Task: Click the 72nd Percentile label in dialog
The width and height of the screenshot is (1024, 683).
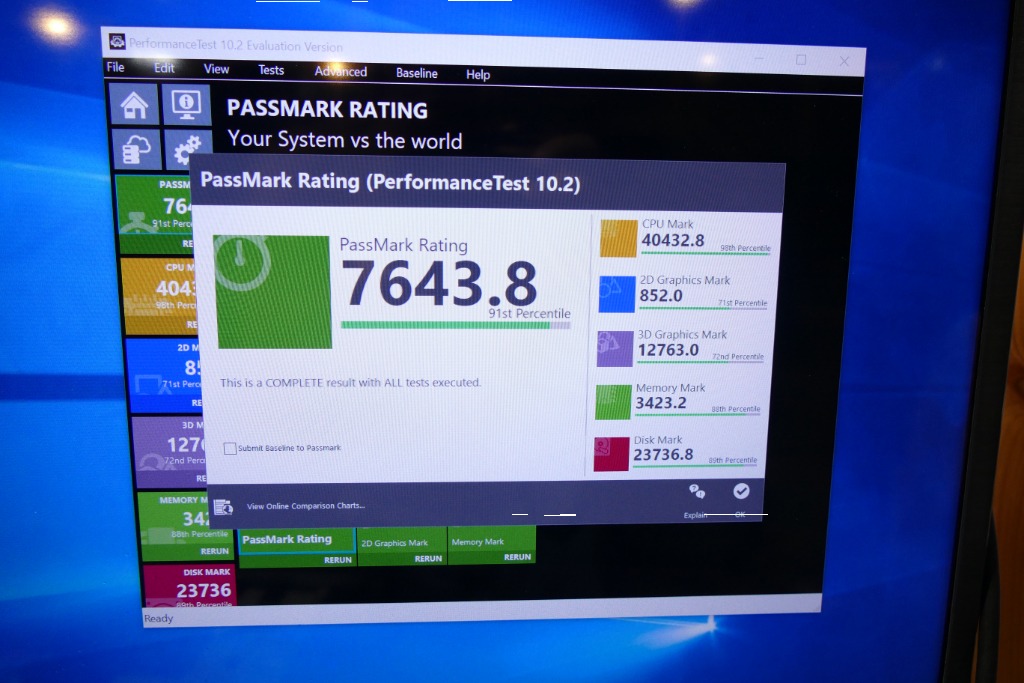Action: click(738, 357)
